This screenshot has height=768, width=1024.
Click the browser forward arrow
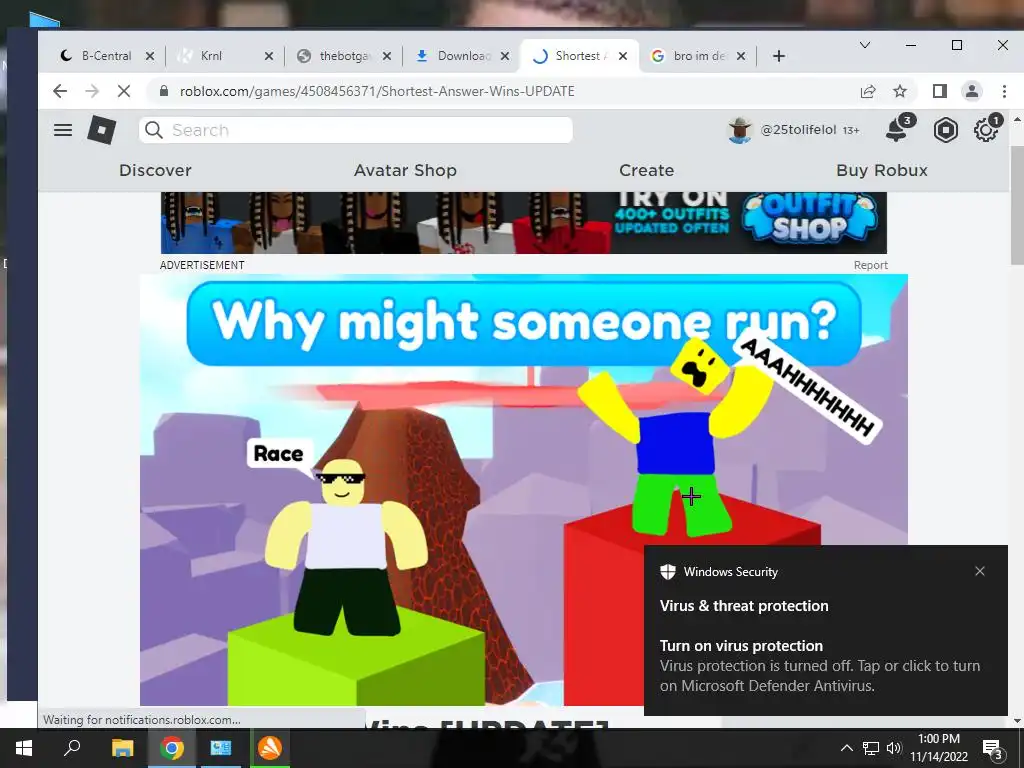click(x=92, y=91)
